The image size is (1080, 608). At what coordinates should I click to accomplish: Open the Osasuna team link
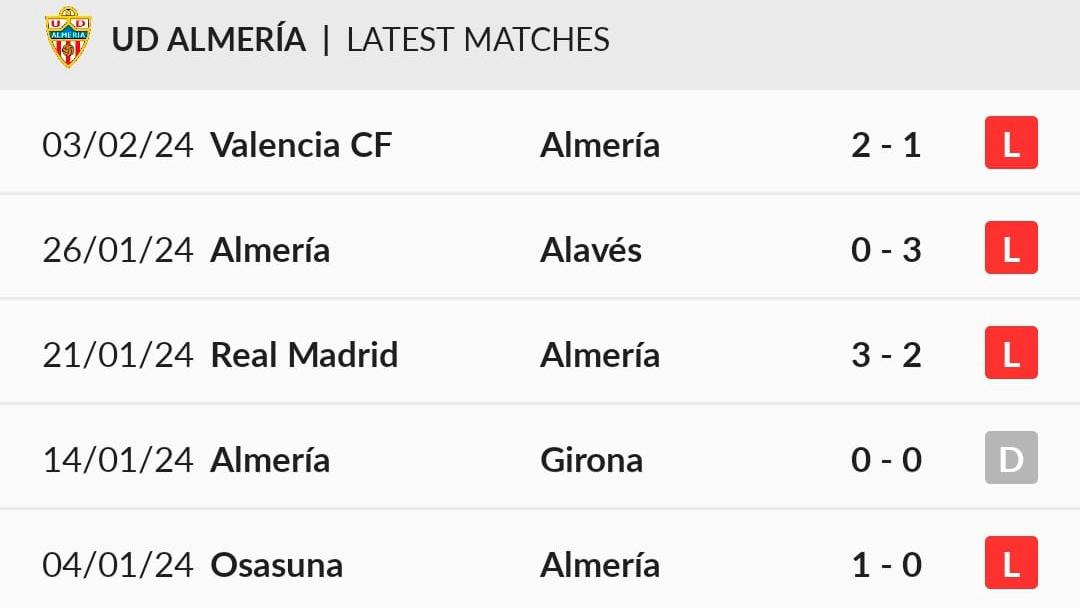(277, 565)
